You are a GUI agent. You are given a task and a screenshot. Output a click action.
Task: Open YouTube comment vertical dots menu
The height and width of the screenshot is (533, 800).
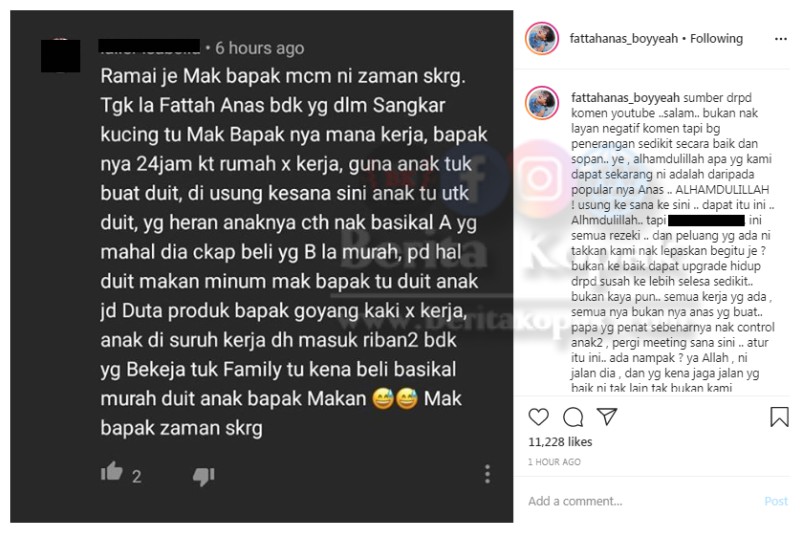pyautogui.click(x=487, y=474)
